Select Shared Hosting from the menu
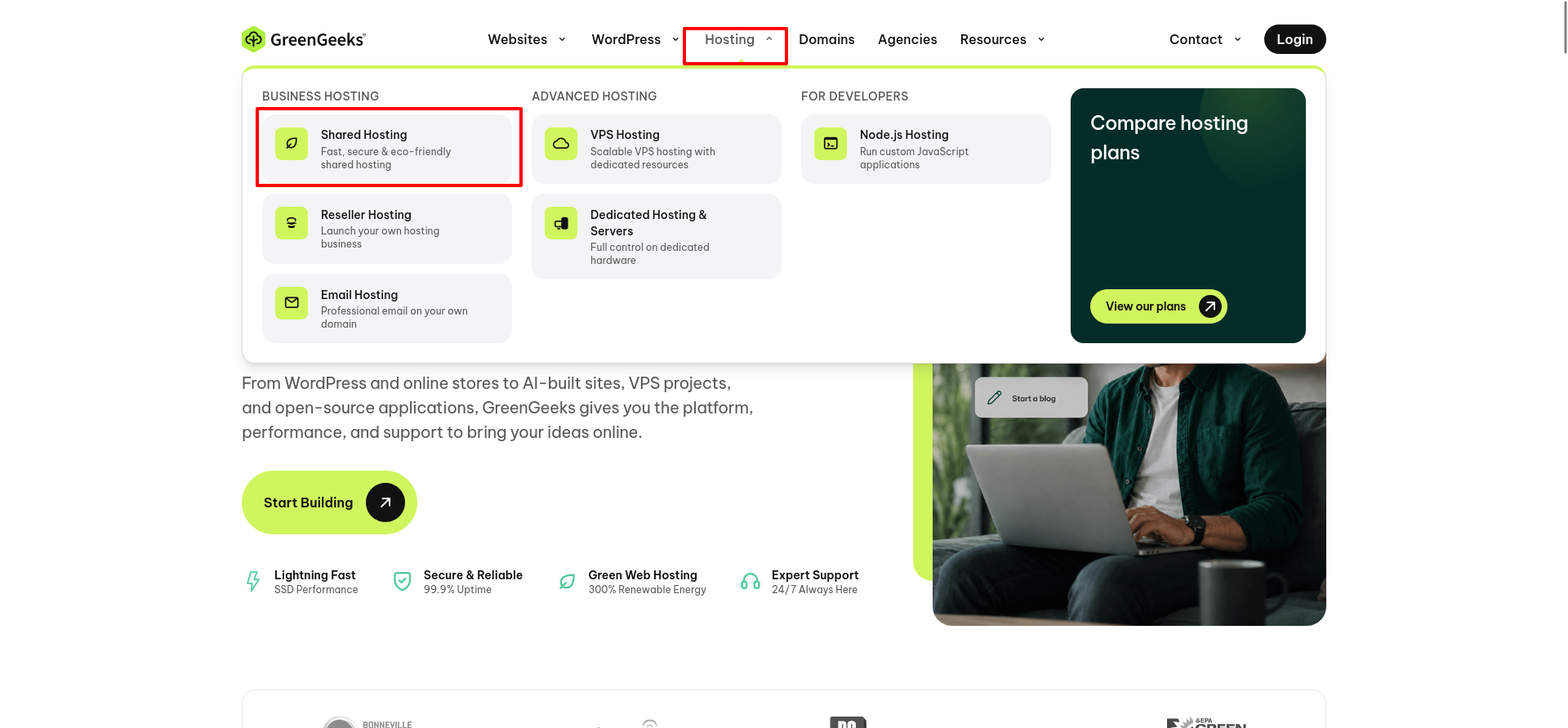Screen dimensions: 1568x728 tap(387, 149)
